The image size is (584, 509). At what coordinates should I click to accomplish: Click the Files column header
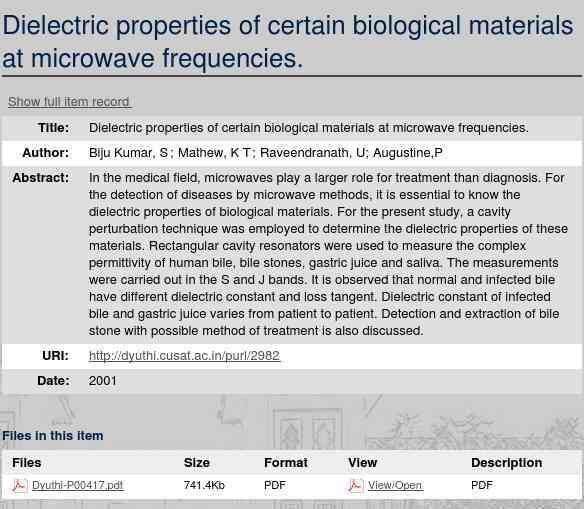coord(26,462)
